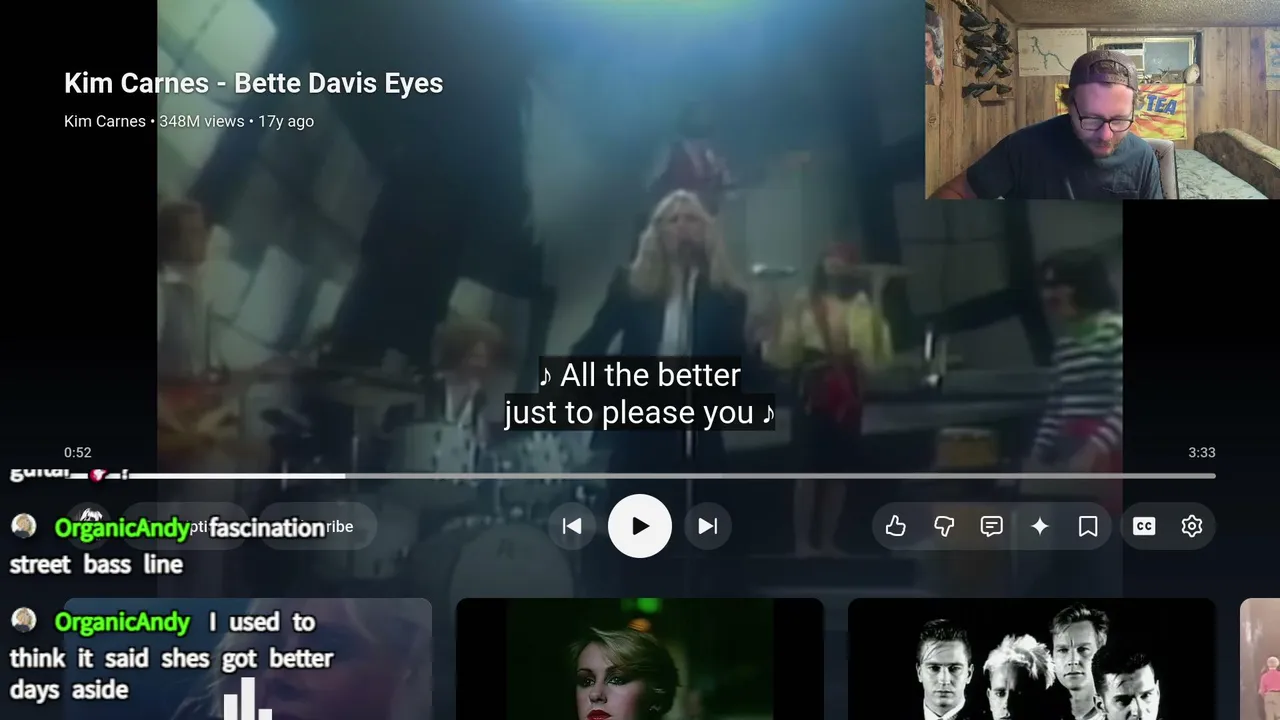Open the suggested video with the blonde woman

pyautogui.click(x=640, y=659)
